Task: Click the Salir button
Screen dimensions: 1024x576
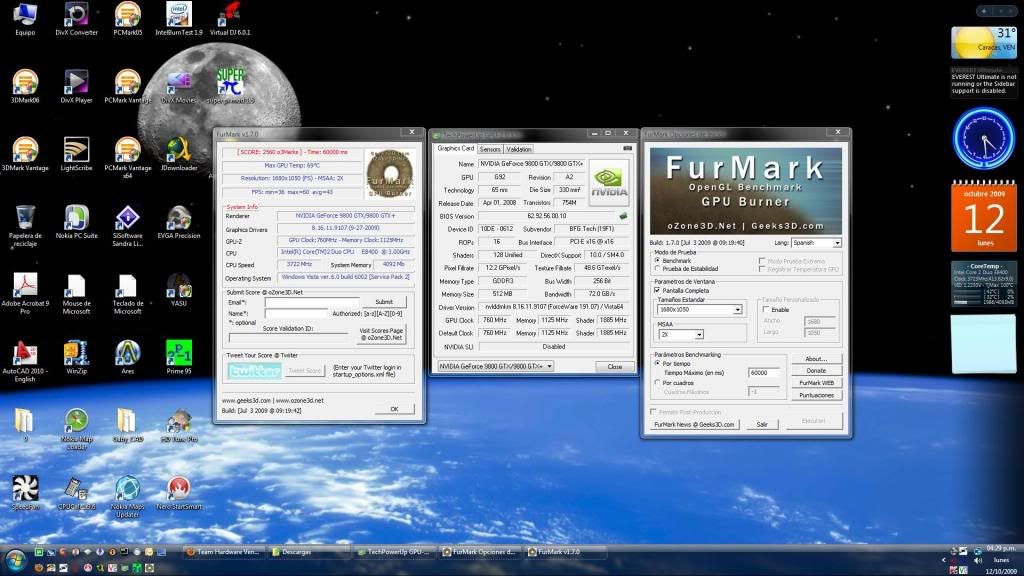Action: pos(762,424)
